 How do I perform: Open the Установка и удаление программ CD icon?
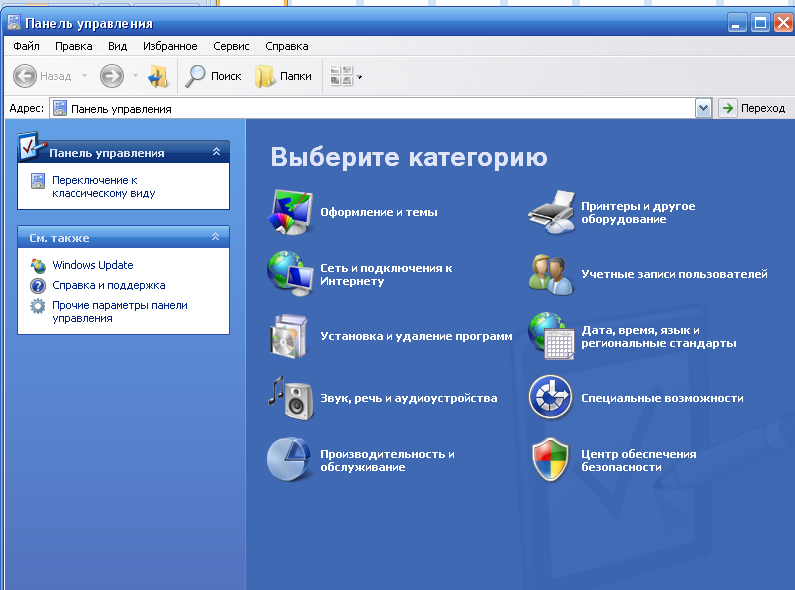[289, 336]
